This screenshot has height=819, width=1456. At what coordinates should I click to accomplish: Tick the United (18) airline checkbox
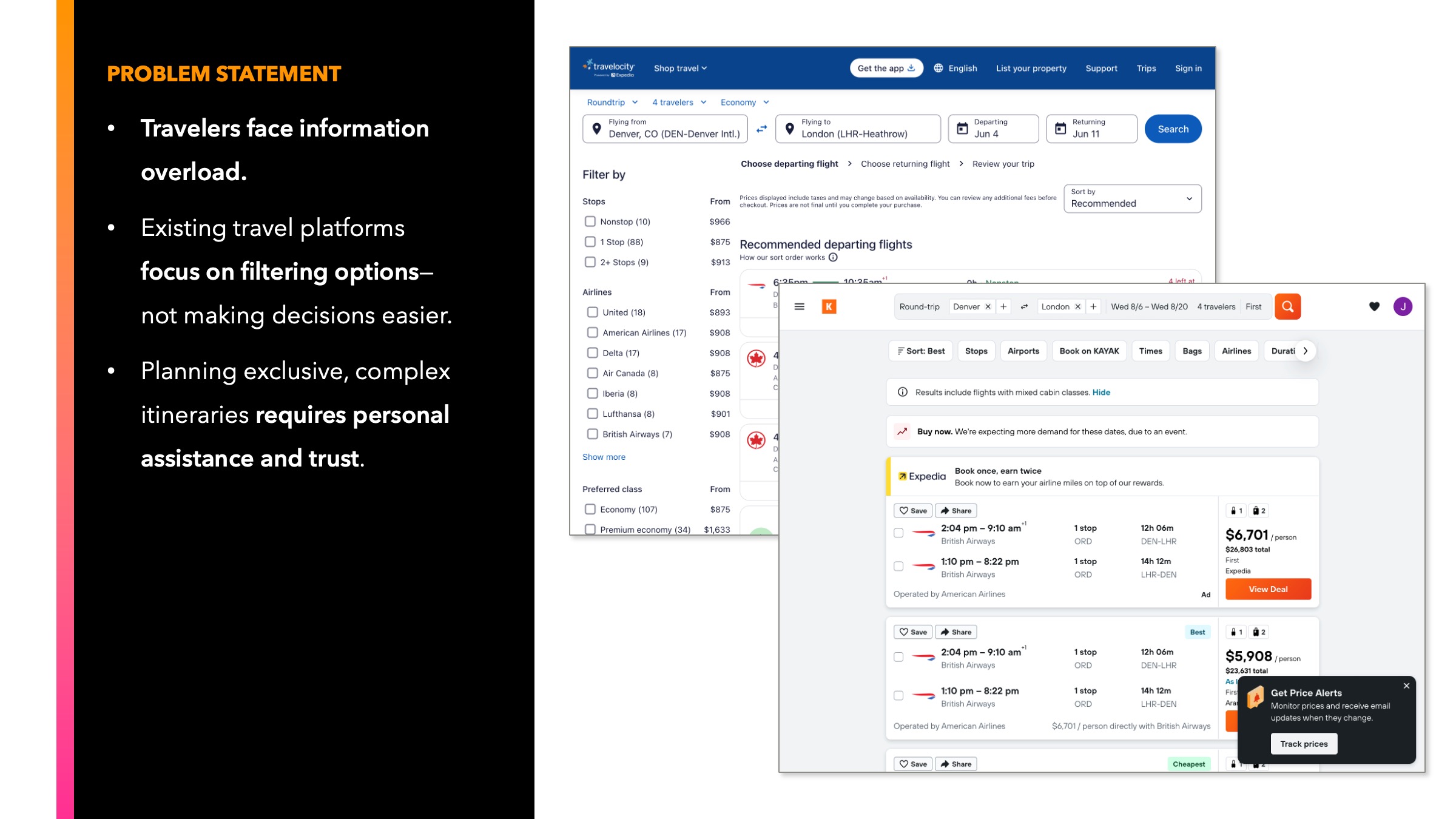click(x=592, y=312)
